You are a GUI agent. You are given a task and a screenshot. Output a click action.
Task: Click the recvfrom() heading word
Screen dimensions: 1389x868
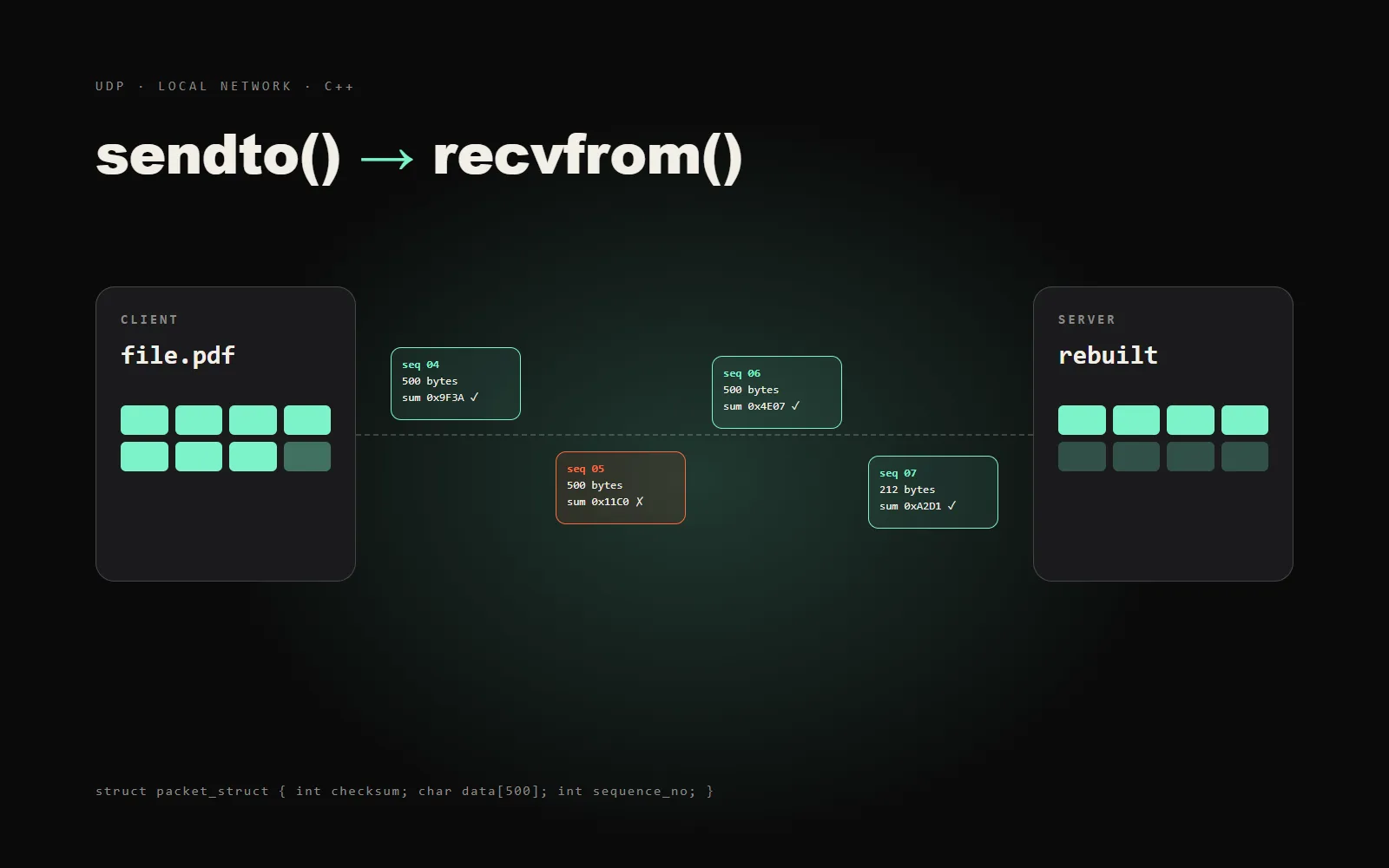click(588, 157)
